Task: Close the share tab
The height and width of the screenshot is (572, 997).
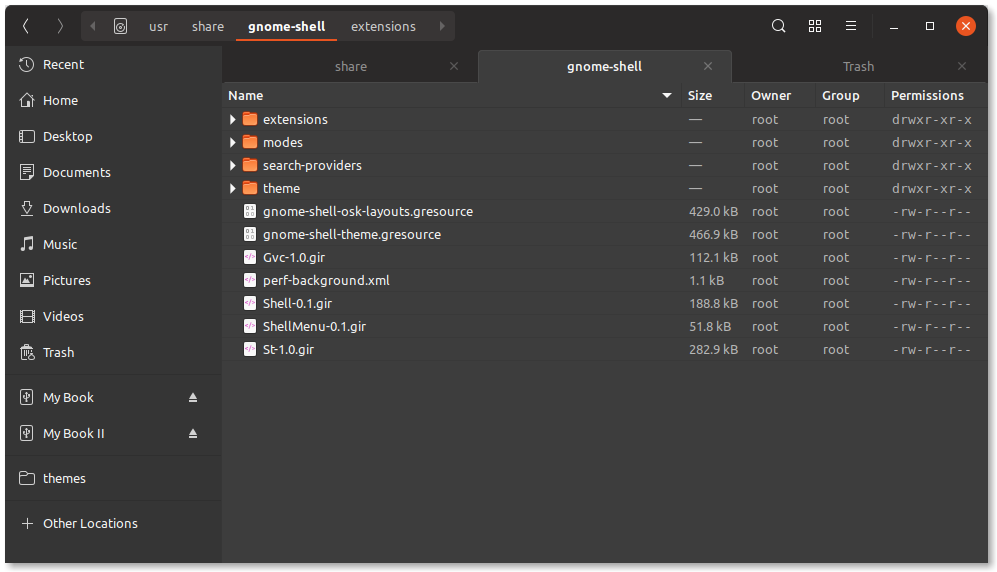Action: pos(454,66)
